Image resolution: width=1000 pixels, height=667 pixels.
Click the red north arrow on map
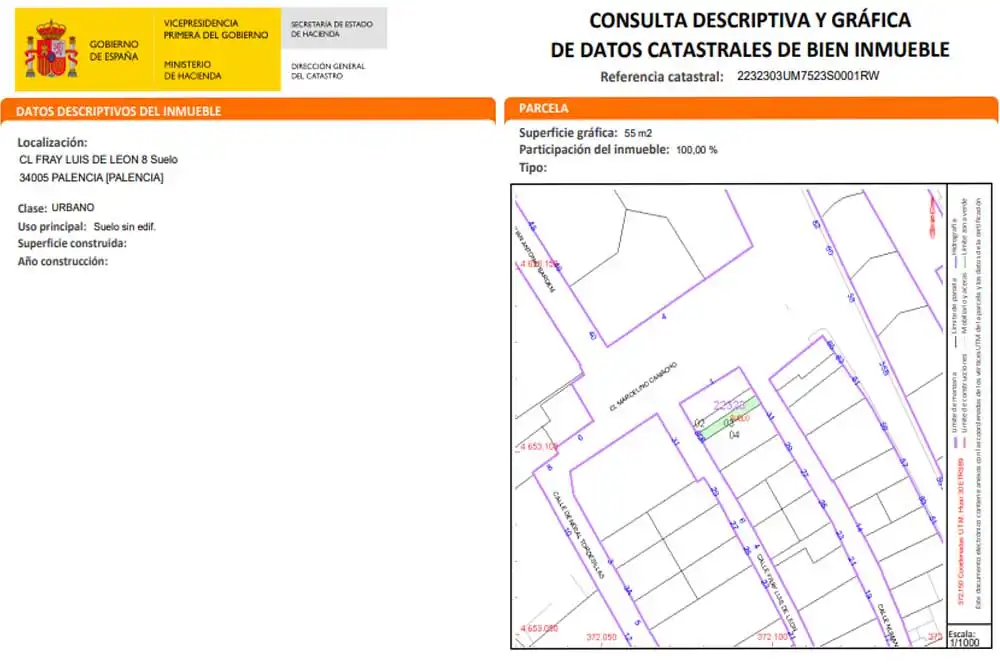[932, 216]
